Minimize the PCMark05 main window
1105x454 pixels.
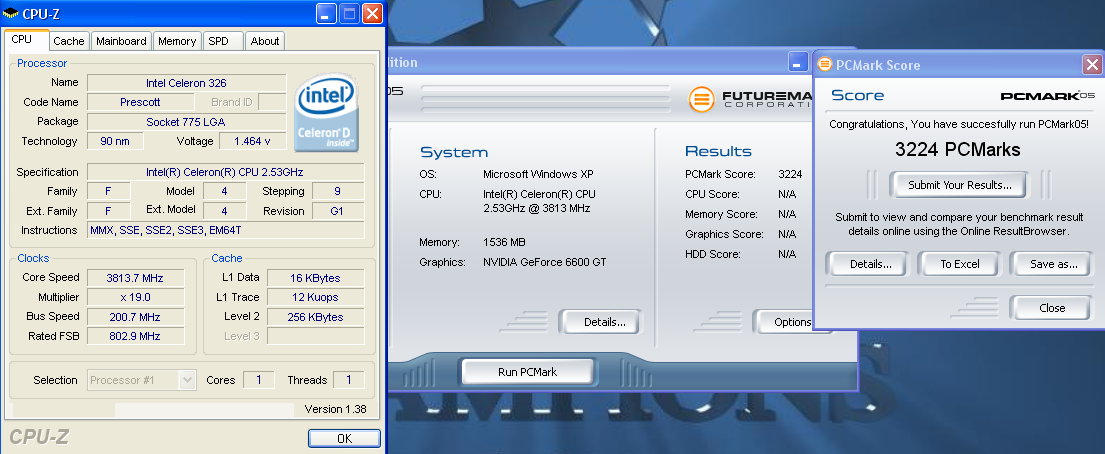tap(798, 62)
